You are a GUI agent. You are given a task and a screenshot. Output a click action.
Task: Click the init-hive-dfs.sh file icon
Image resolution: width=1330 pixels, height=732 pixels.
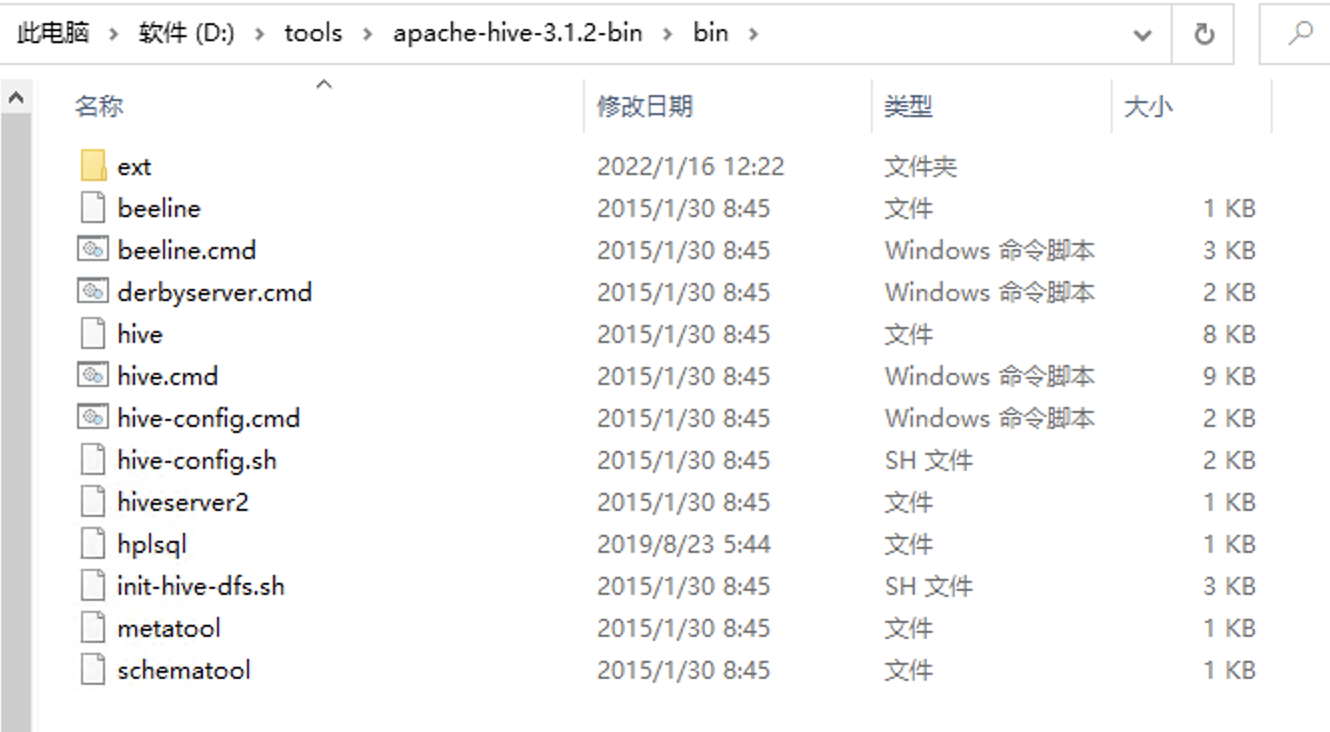pos(92,586)
